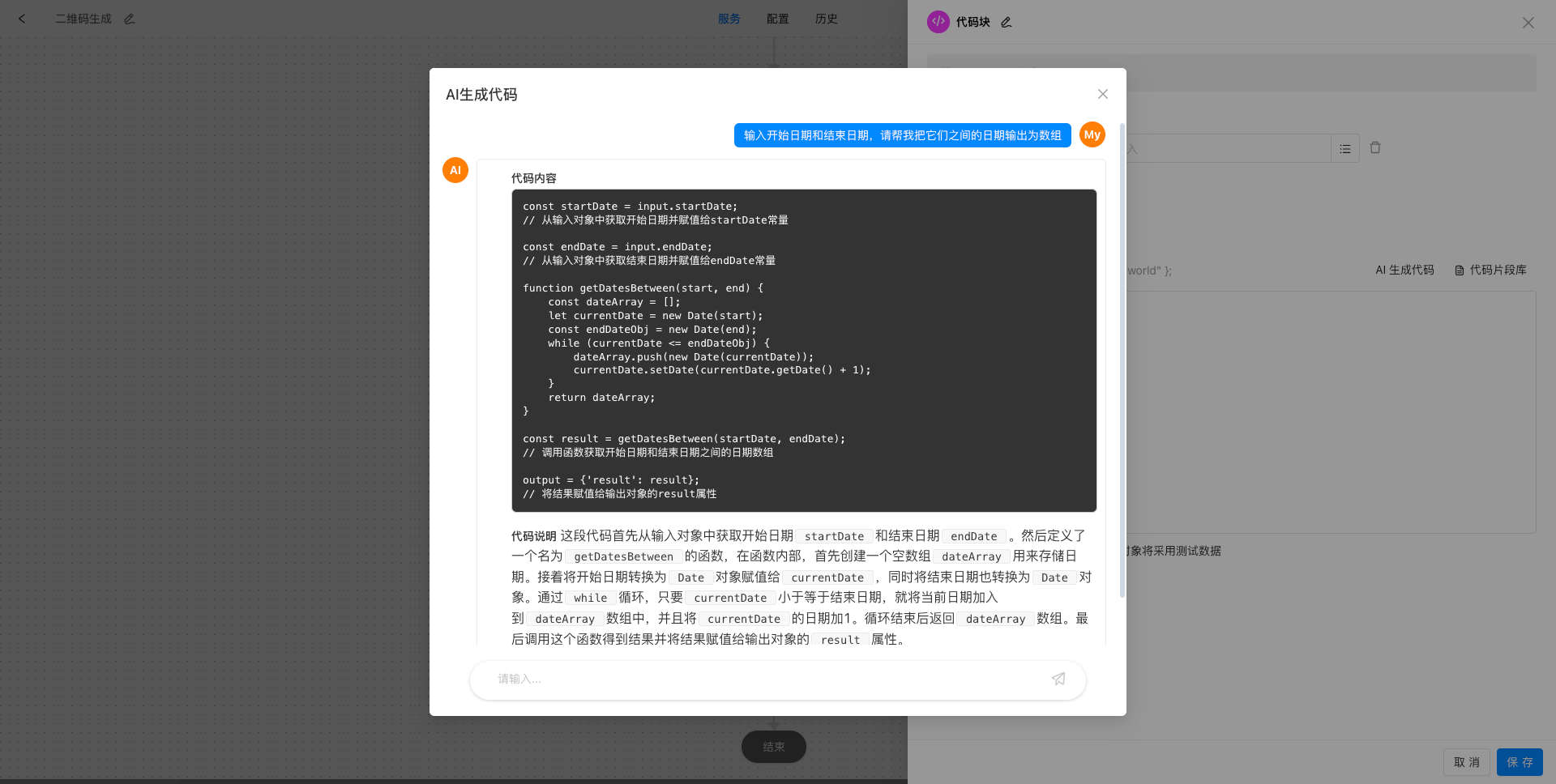This screenshot has height=784, width=1556.
Task: Click the send paper-plane icon in the chat
Action: point(1058,679)
